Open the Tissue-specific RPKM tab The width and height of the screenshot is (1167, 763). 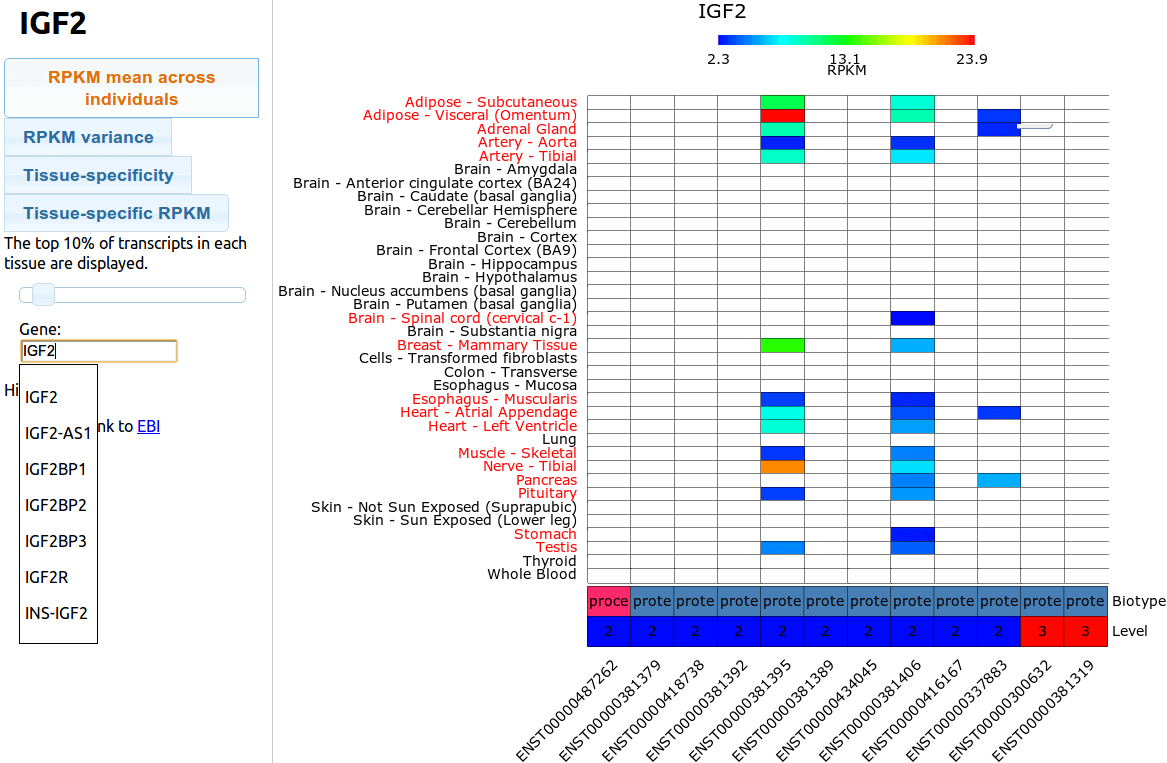point(116,213)
